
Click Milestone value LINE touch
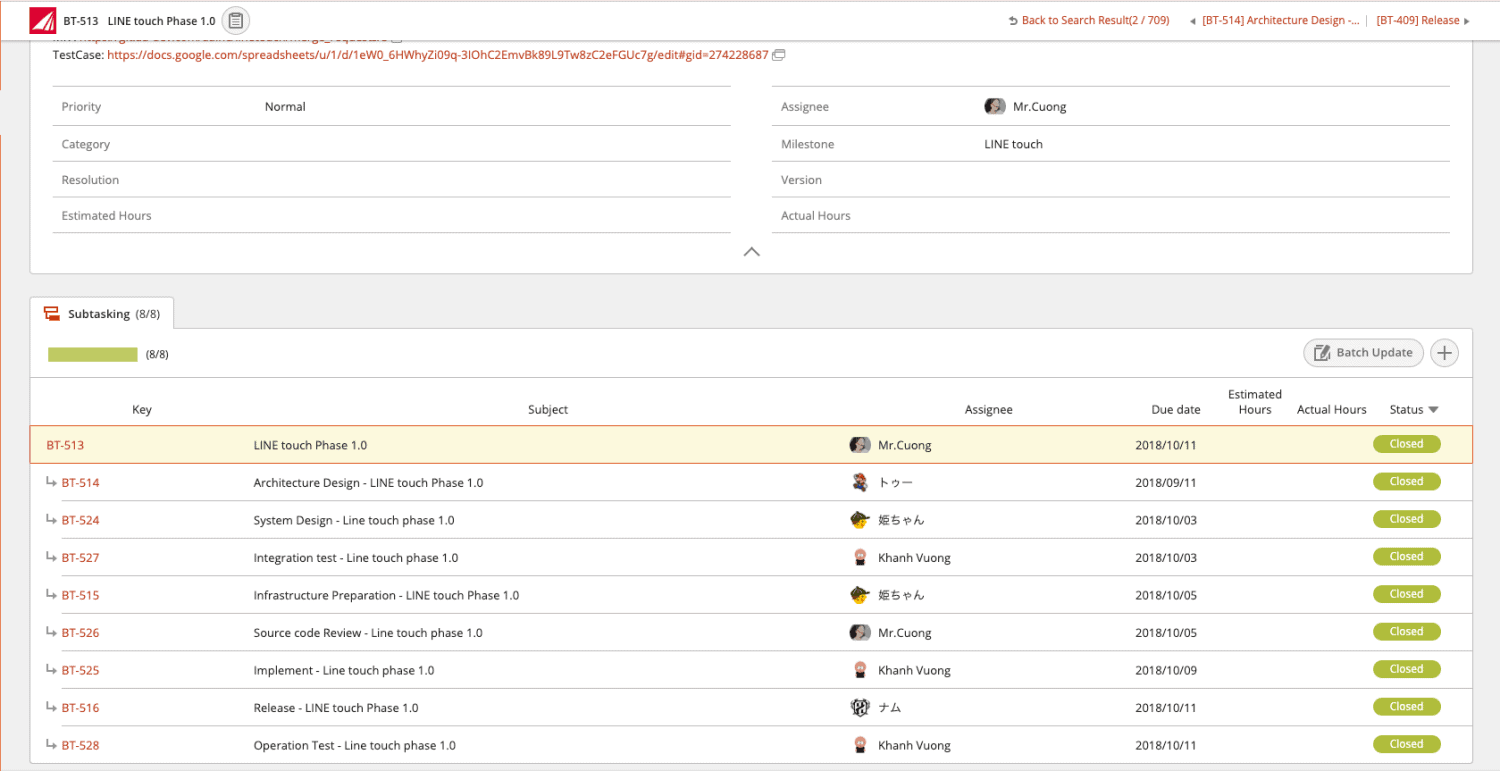(1013, 144)
